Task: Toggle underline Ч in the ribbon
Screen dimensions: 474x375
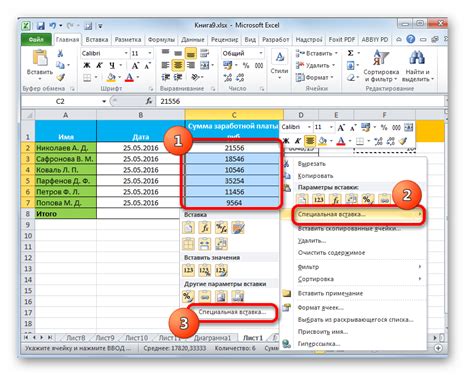Action: pyautogui.click(x=112, y=65)
